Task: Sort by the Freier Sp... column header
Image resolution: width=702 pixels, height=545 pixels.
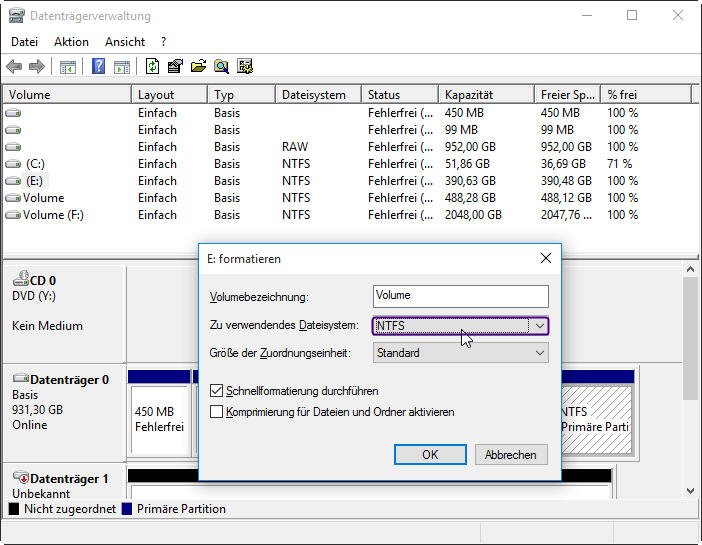Action: (568, 95)
